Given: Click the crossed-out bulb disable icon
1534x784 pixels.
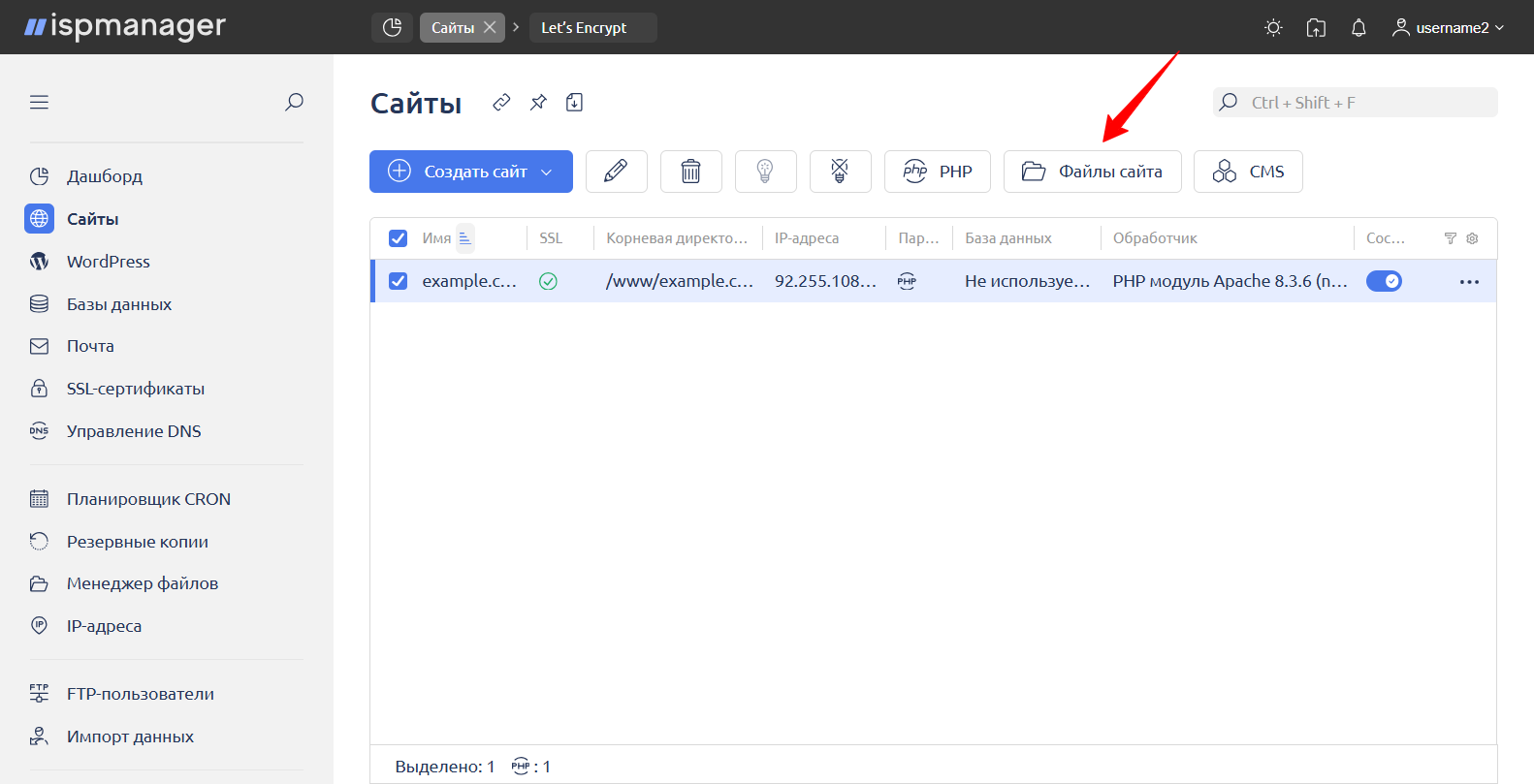Looking at the screenshot, I should click(x=840, y=172).
